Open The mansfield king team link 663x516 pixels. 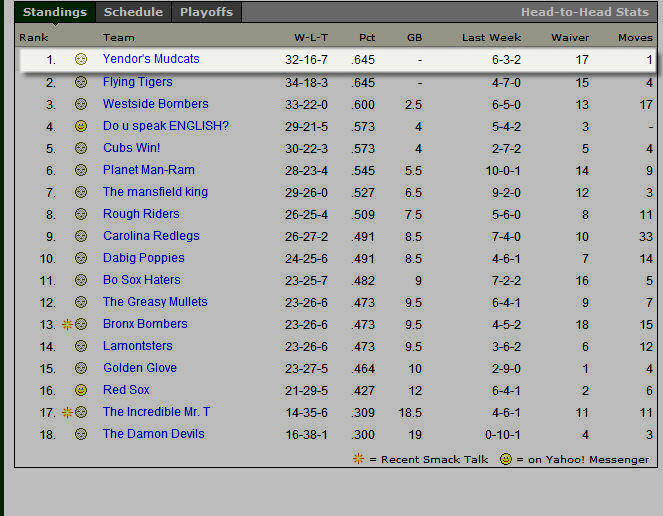click(155, 192)
